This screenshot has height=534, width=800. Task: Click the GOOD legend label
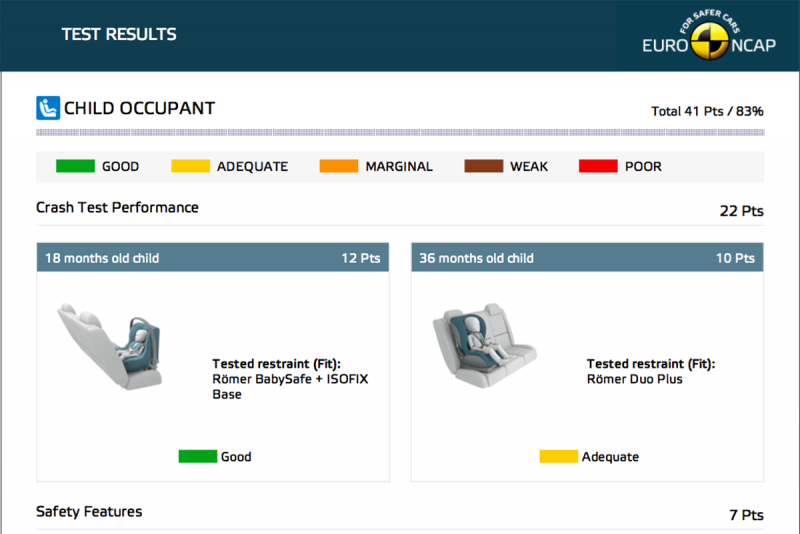120,166
